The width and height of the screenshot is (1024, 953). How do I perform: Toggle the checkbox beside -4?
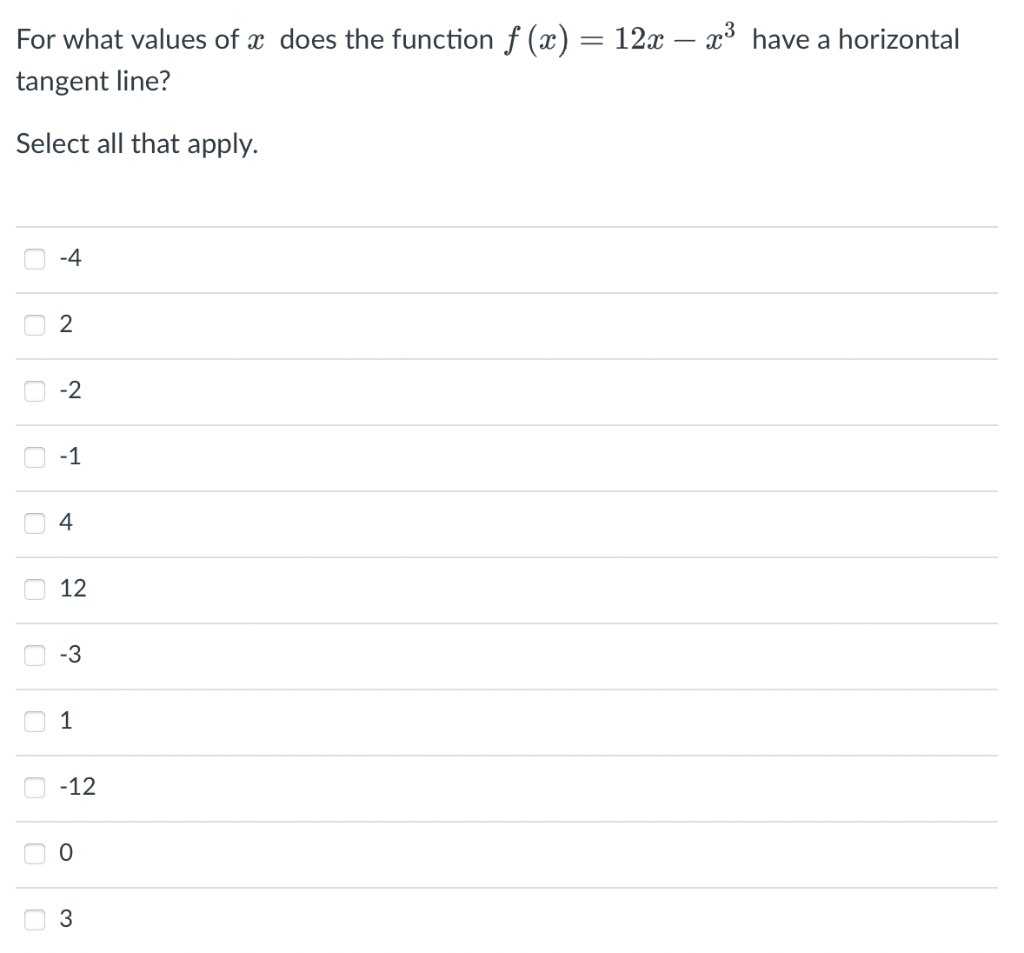click(x=34, y=258)
